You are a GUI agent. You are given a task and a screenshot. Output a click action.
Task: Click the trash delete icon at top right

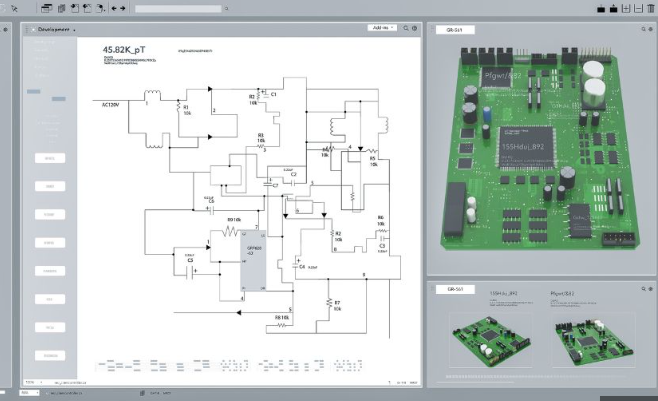pos(651,8)
